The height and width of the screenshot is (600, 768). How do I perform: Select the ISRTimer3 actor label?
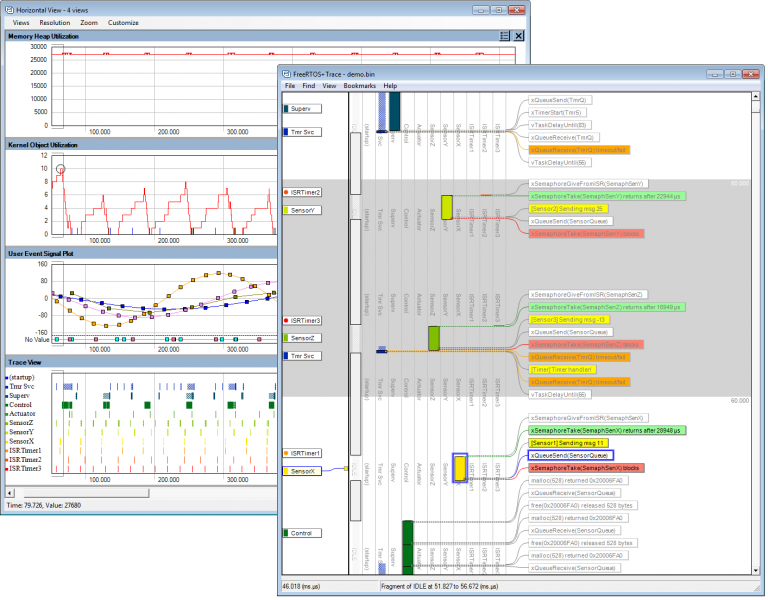click(302, 321)
